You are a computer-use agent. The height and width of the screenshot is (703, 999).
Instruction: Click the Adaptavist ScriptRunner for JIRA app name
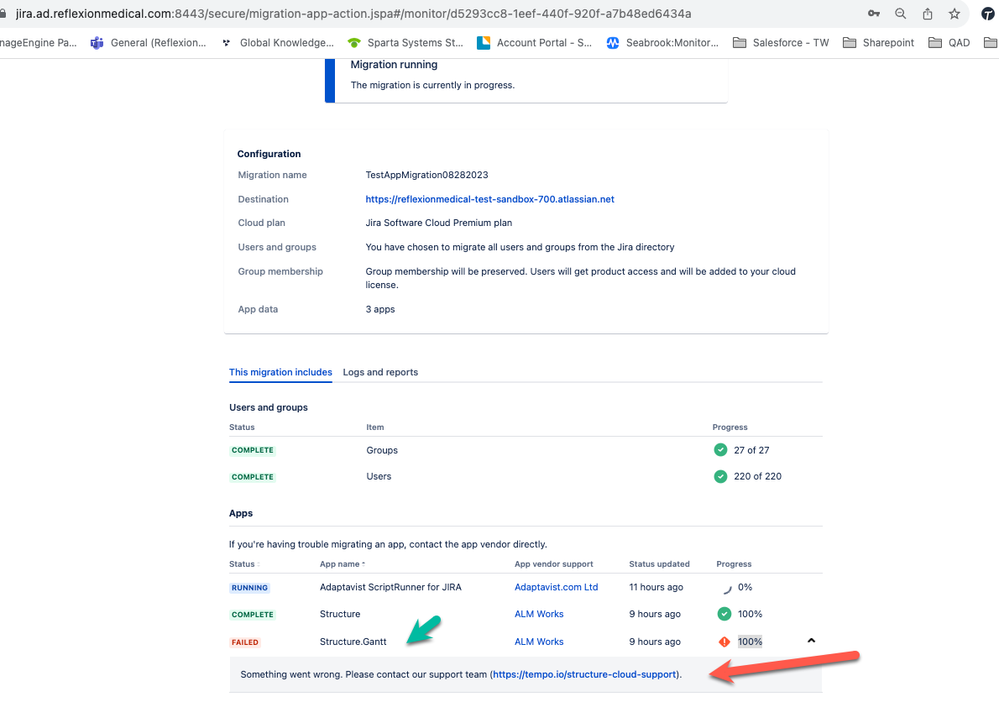[x=391, y=587]
